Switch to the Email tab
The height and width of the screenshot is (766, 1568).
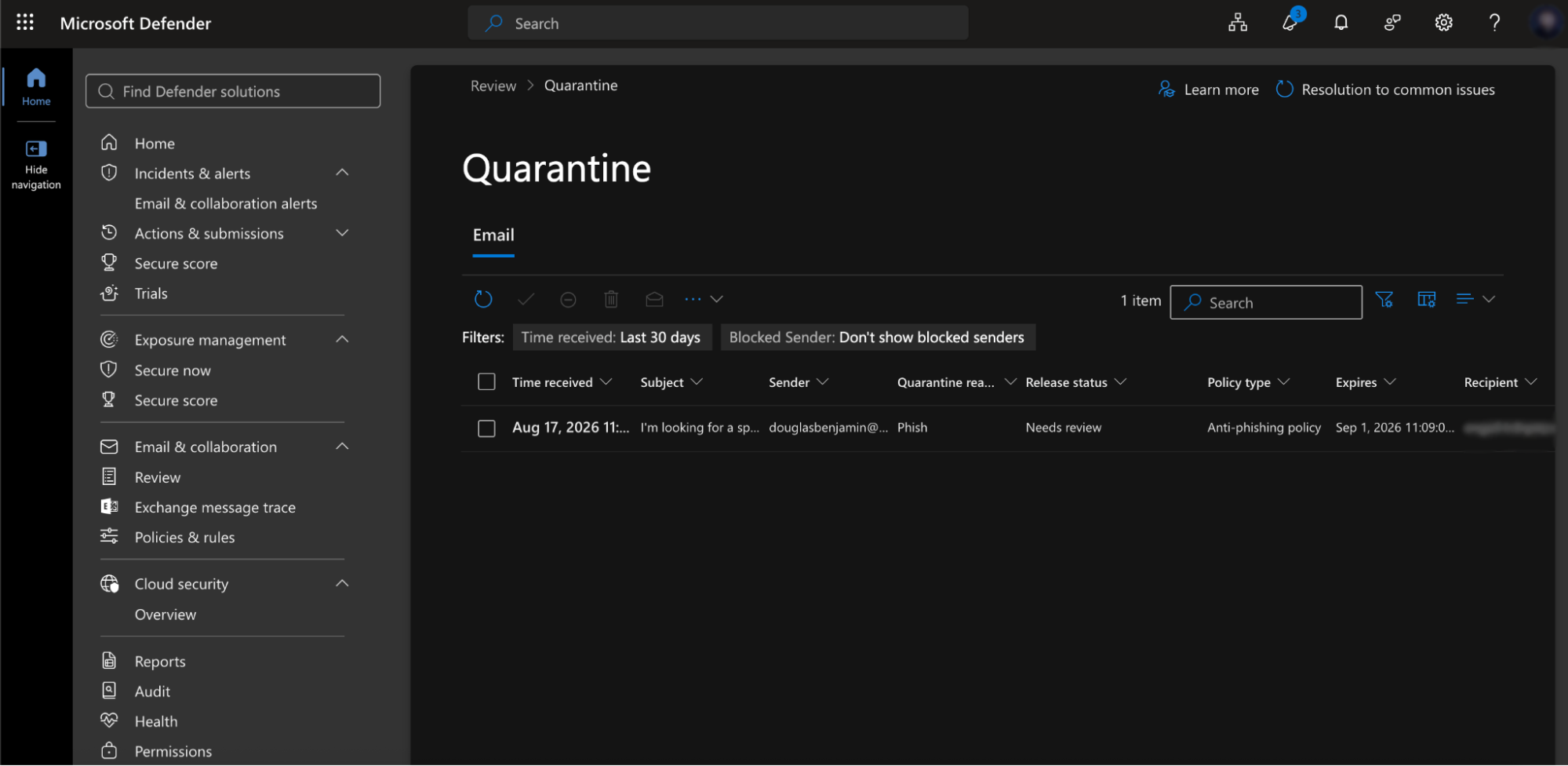pos(493,235)
